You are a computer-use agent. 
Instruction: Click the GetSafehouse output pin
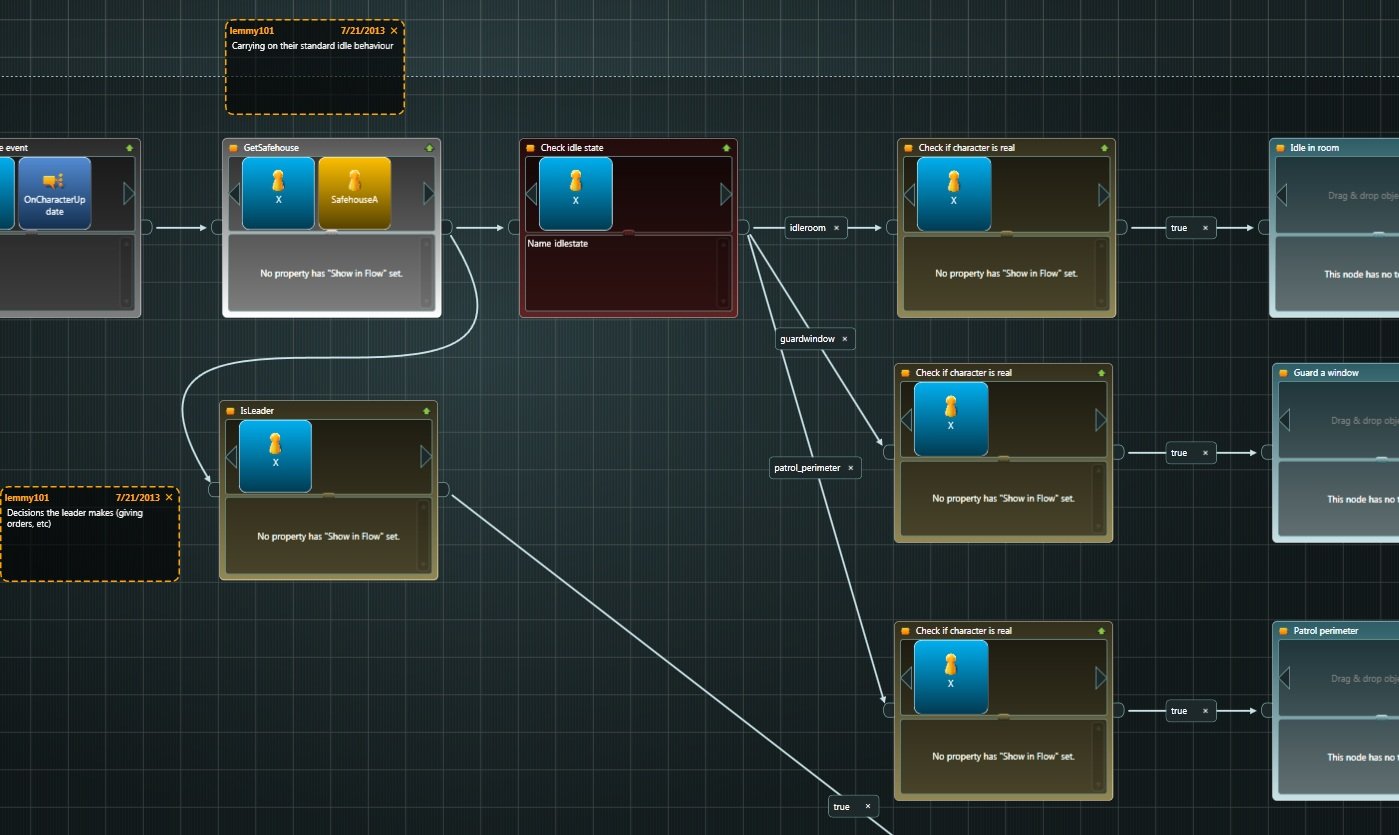point(446,227)
